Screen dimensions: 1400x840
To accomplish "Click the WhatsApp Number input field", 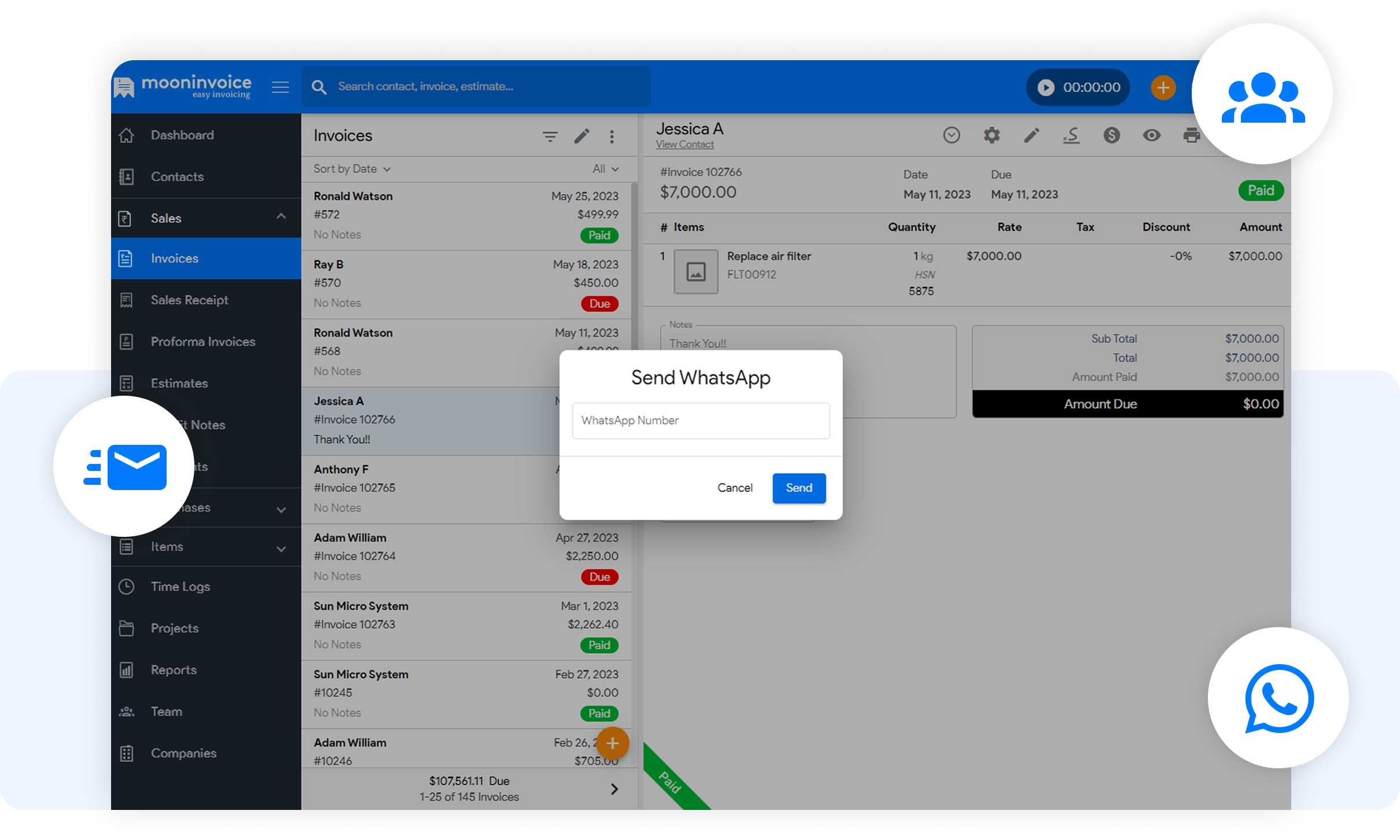I will [701, 421].
